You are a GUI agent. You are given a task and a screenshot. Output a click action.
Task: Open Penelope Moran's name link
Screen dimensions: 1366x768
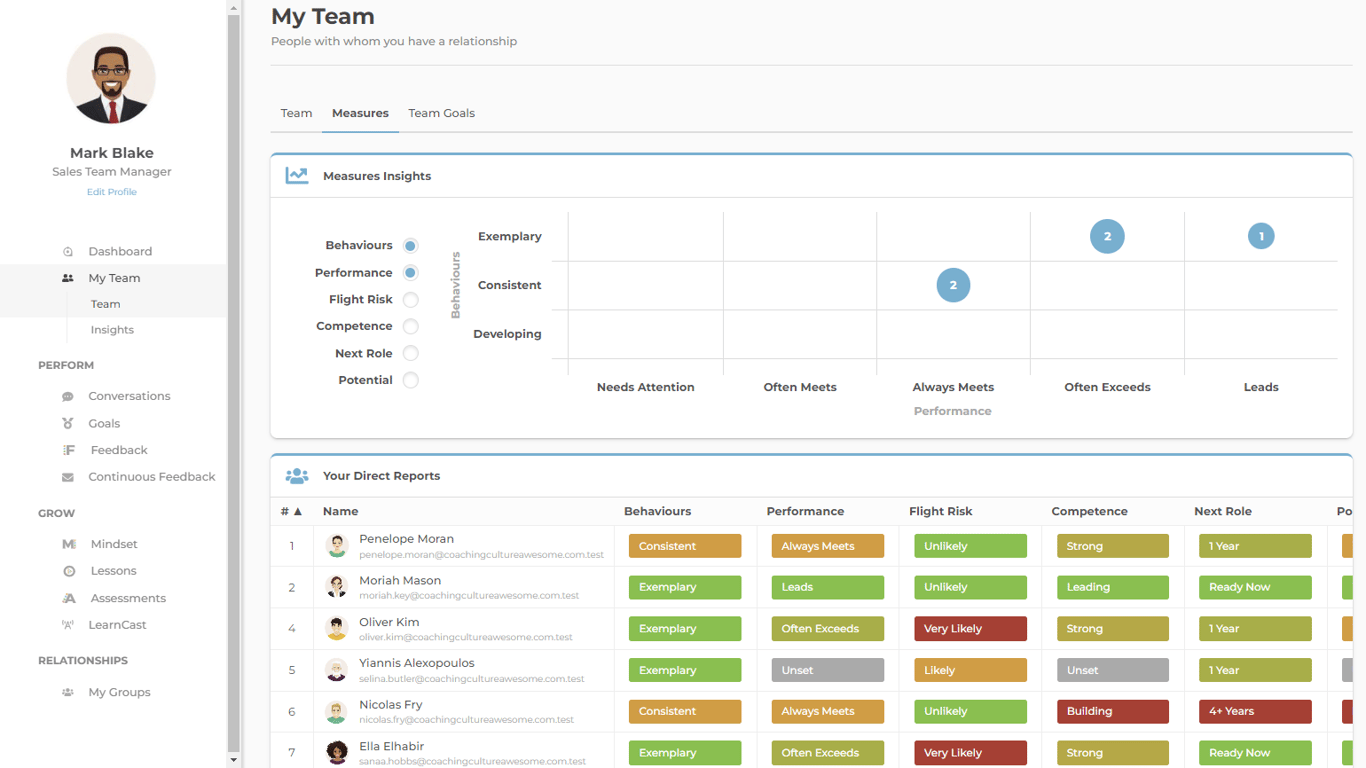pyautogui.click(x=406, y=539)
